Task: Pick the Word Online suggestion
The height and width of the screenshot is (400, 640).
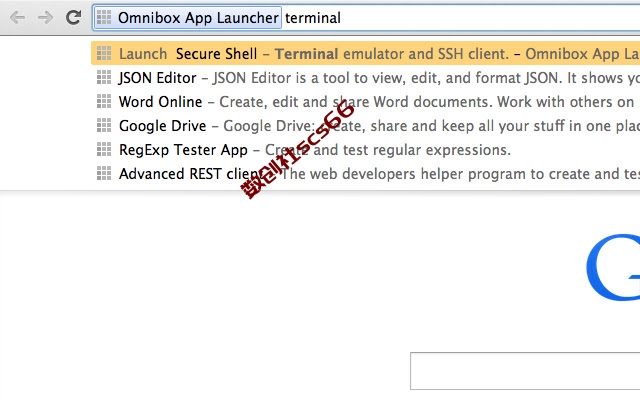Action: click(365, 102)
